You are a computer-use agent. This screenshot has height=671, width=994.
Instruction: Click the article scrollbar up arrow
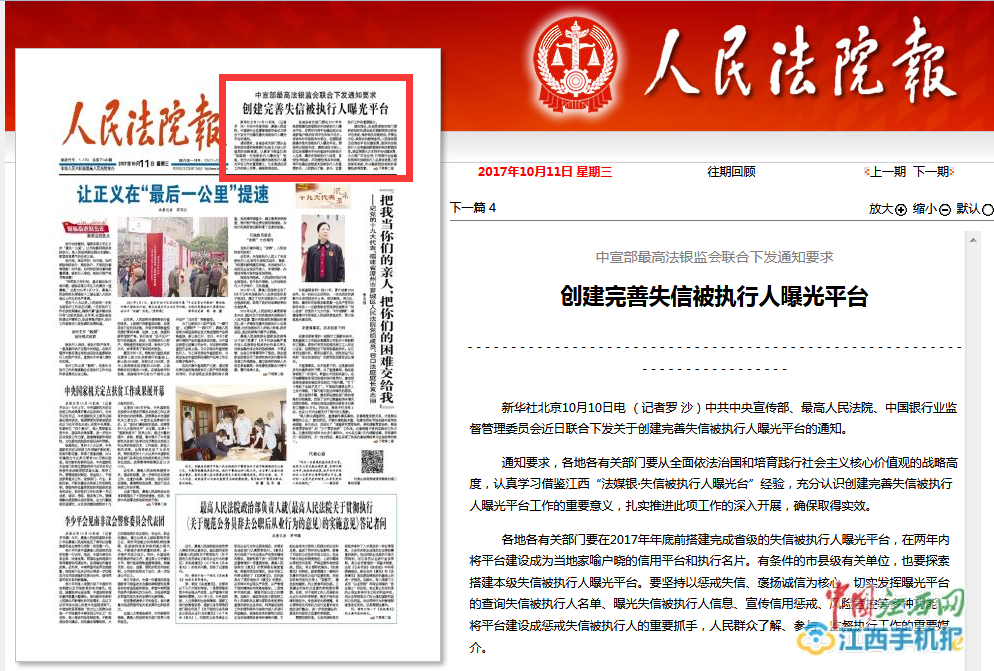pos(973,240)
